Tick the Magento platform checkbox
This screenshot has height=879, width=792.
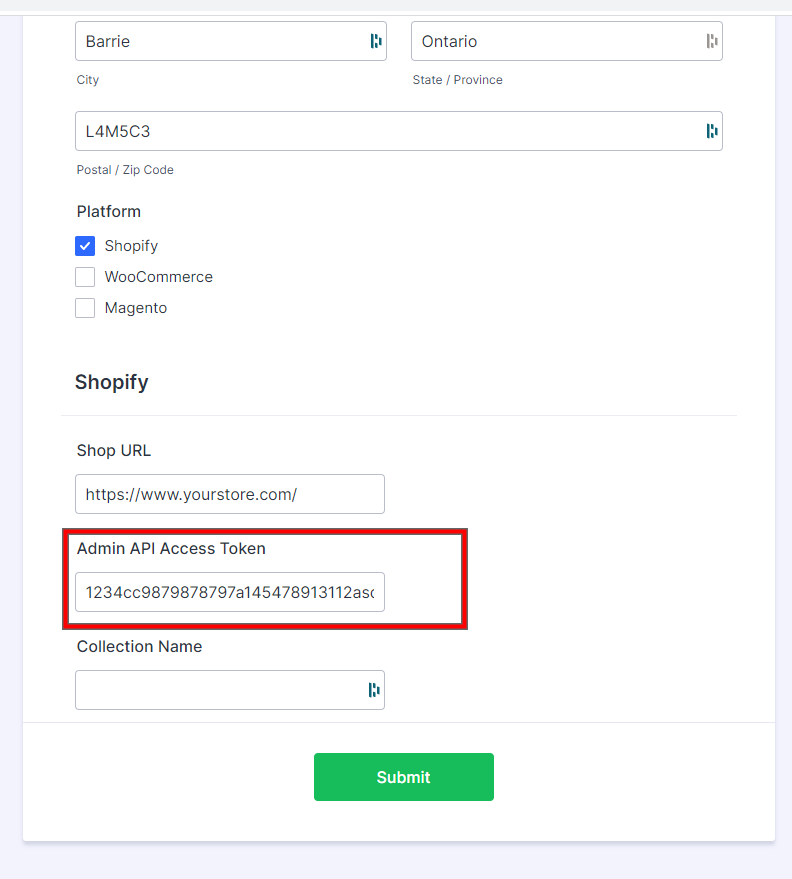point(85,308)
